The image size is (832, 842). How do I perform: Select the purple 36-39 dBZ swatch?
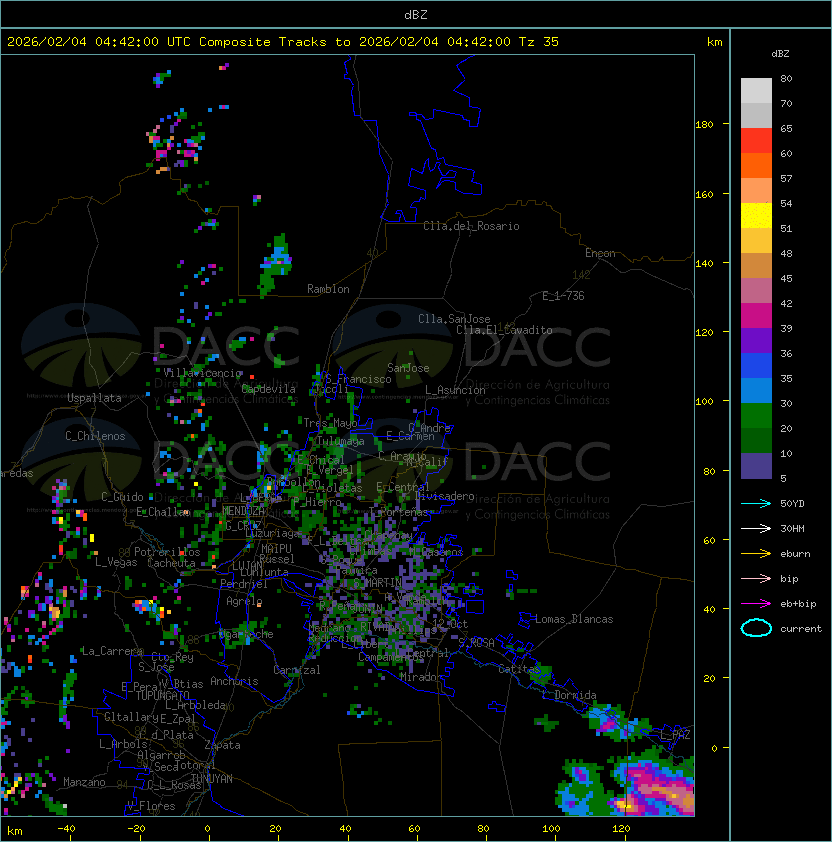756,340
